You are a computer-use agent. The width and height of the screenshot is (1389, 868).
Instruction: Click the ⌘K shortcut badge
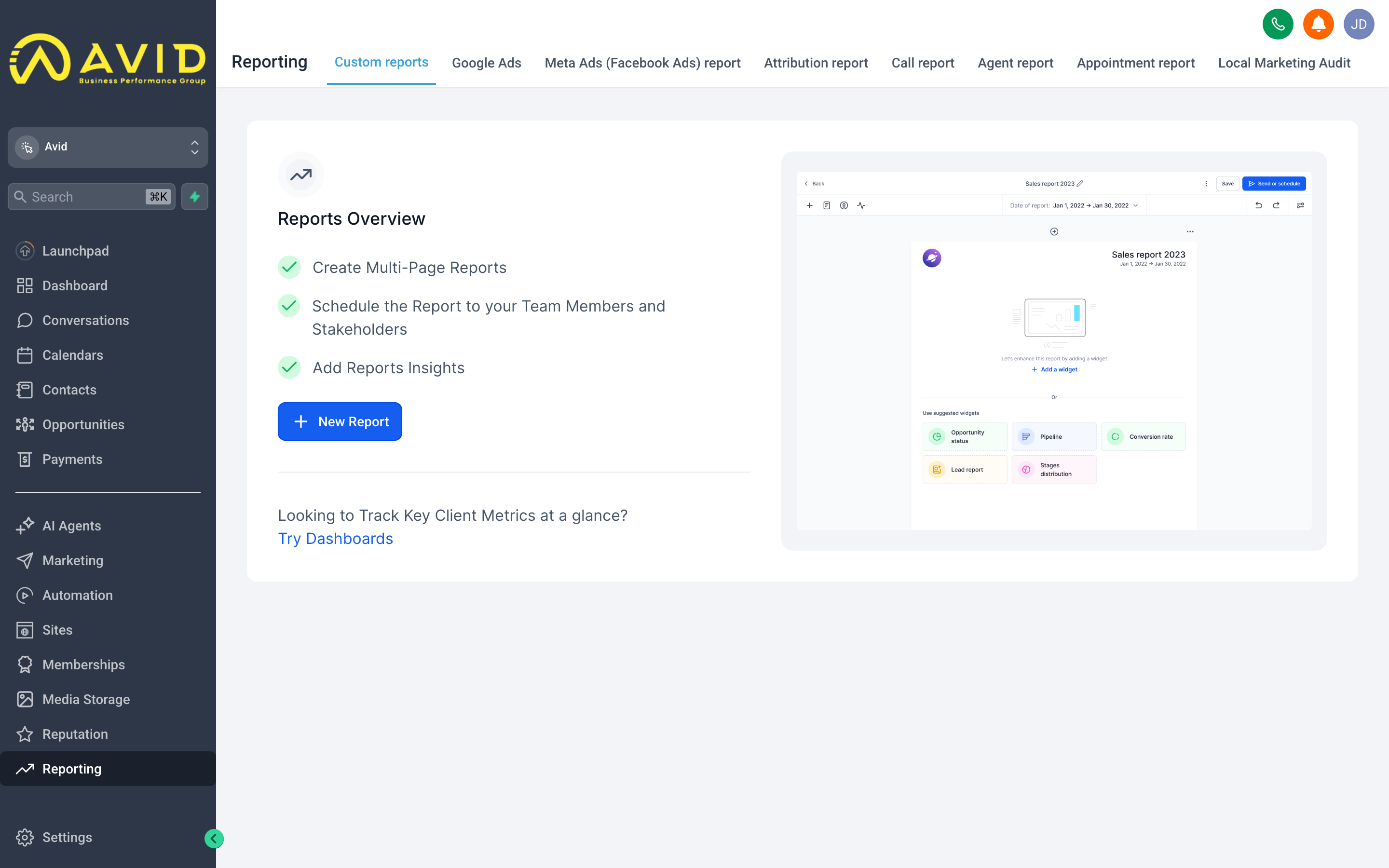158,197
